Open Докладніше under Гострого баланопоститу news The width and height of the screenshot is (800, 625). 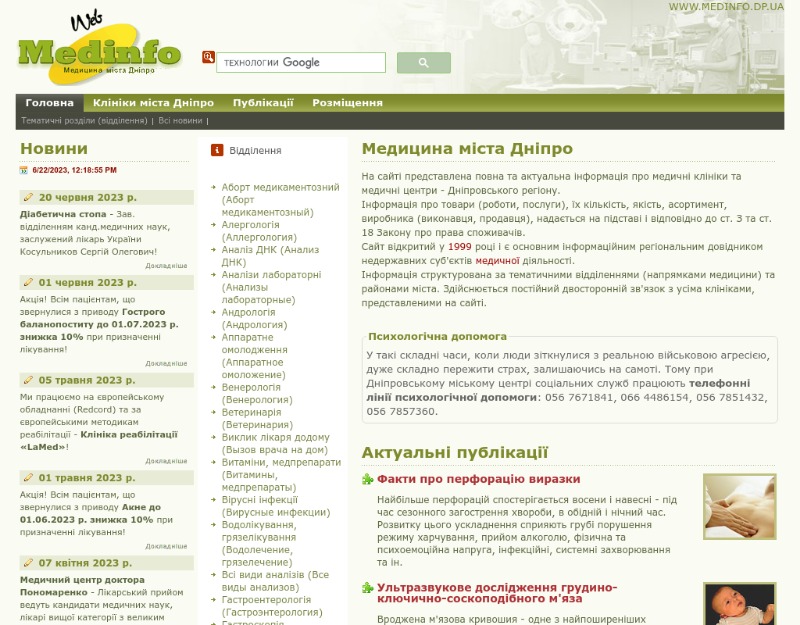166,363
